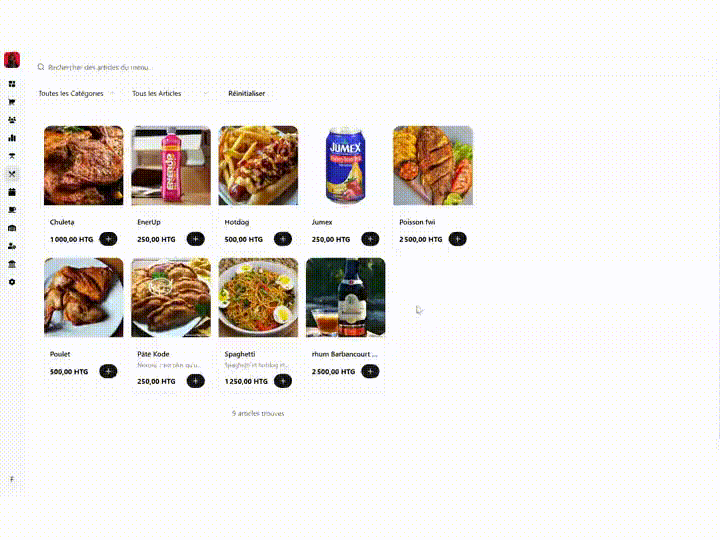Add Spaghetti using its plus button

(x=283, y=381)
